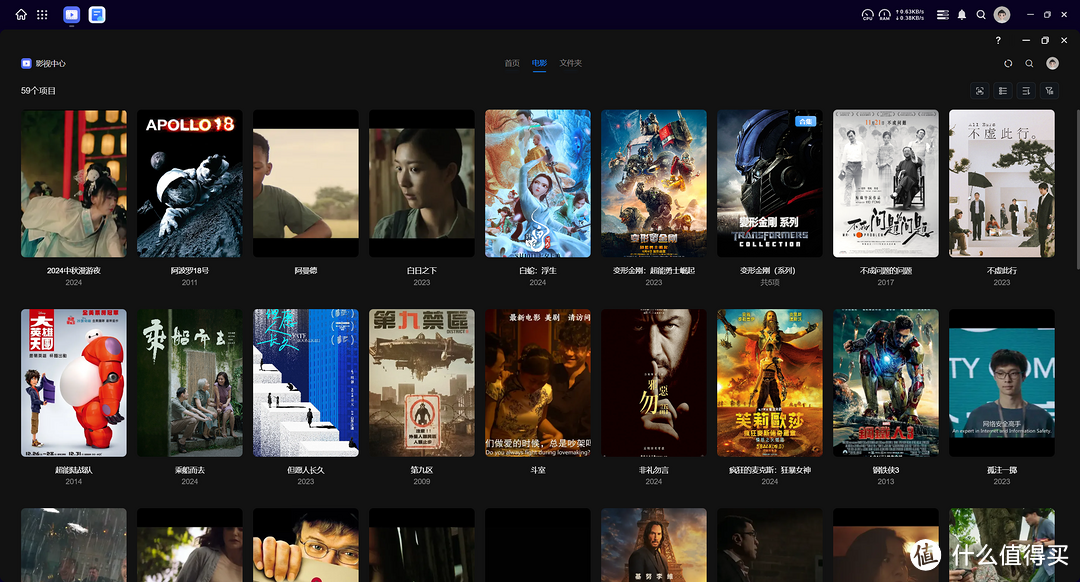Open the app grid launcher
This screenshot has height=582, width=1080.
42,15
